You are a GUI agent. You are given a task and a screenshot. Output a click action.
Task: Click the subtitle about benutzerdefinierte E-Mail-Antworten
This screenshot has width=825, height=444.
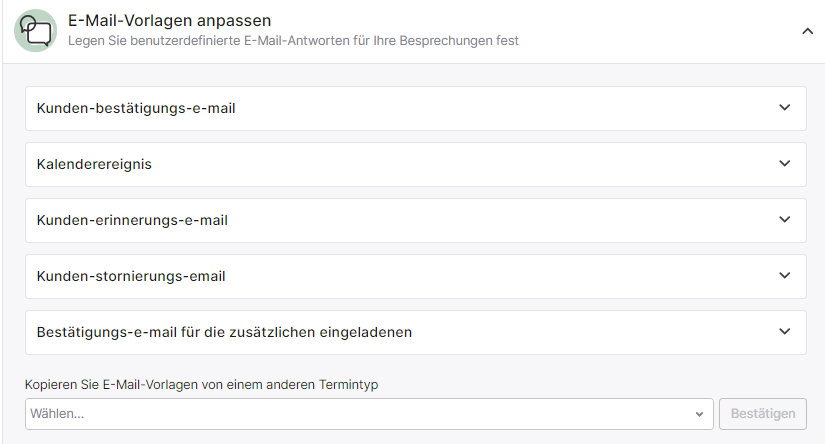click(293, 41)
